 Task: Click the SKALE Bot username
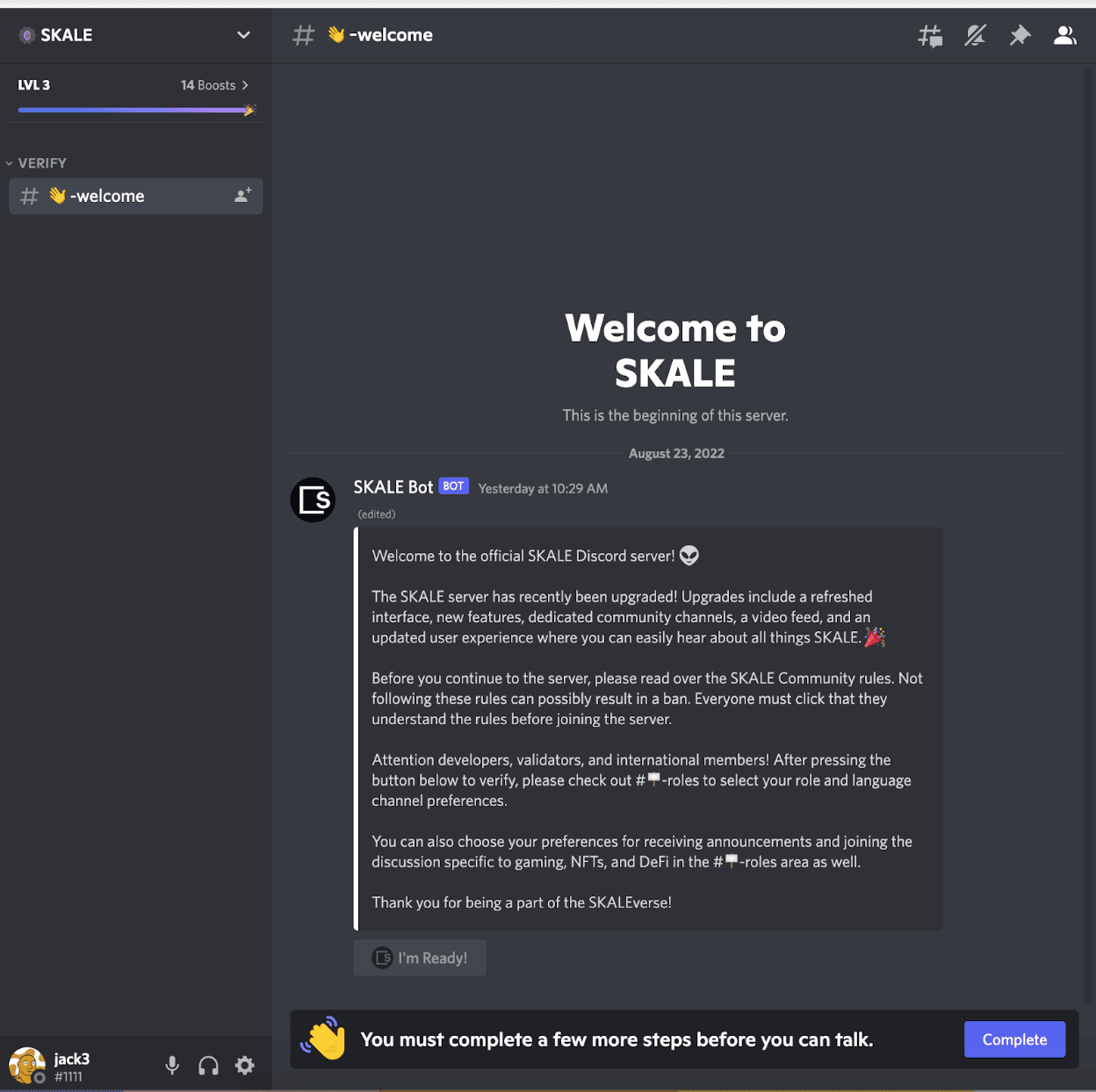pos(393,487)
